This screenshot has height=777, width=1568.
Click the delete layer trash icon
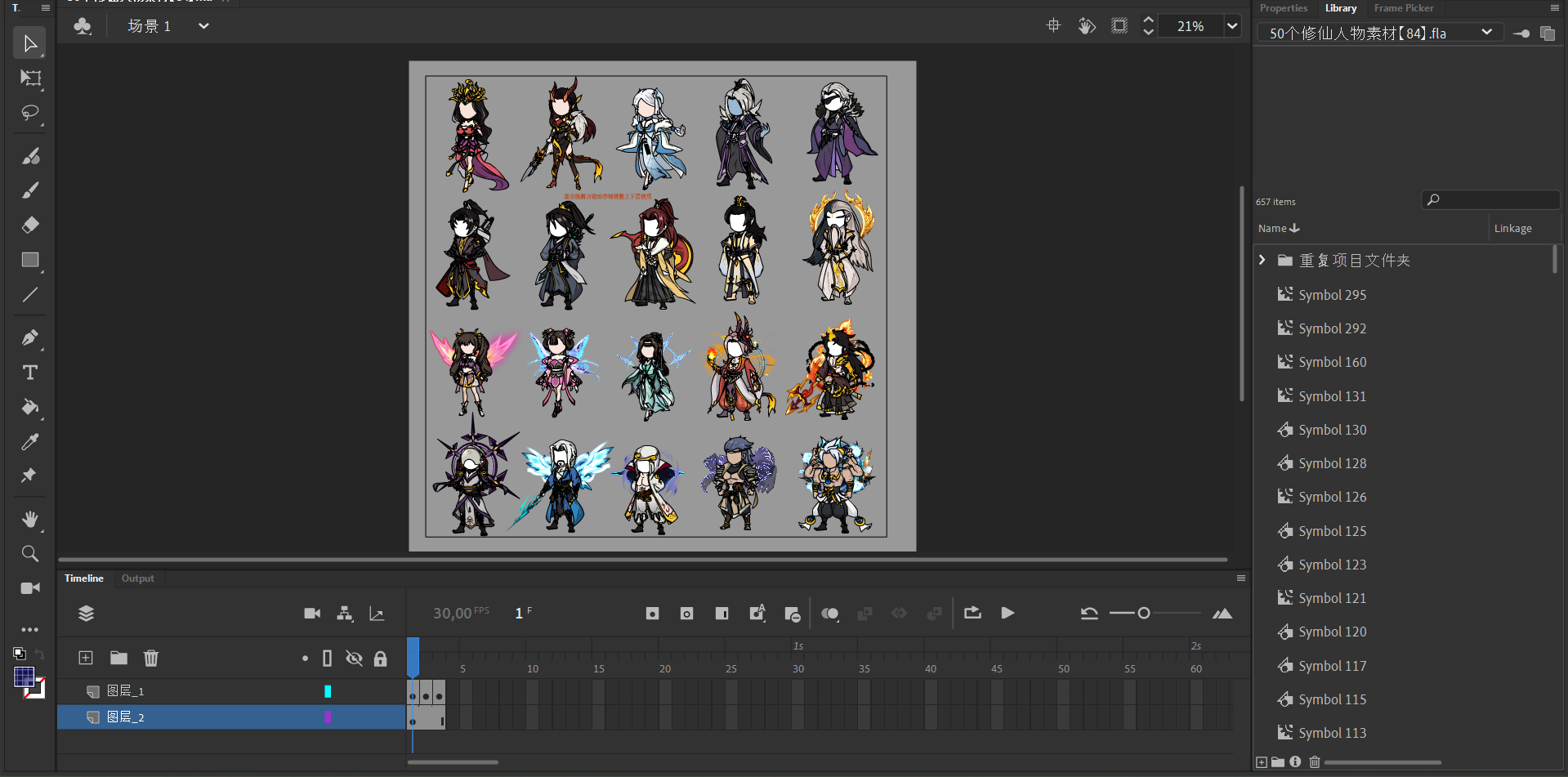(x=151, y=658)
